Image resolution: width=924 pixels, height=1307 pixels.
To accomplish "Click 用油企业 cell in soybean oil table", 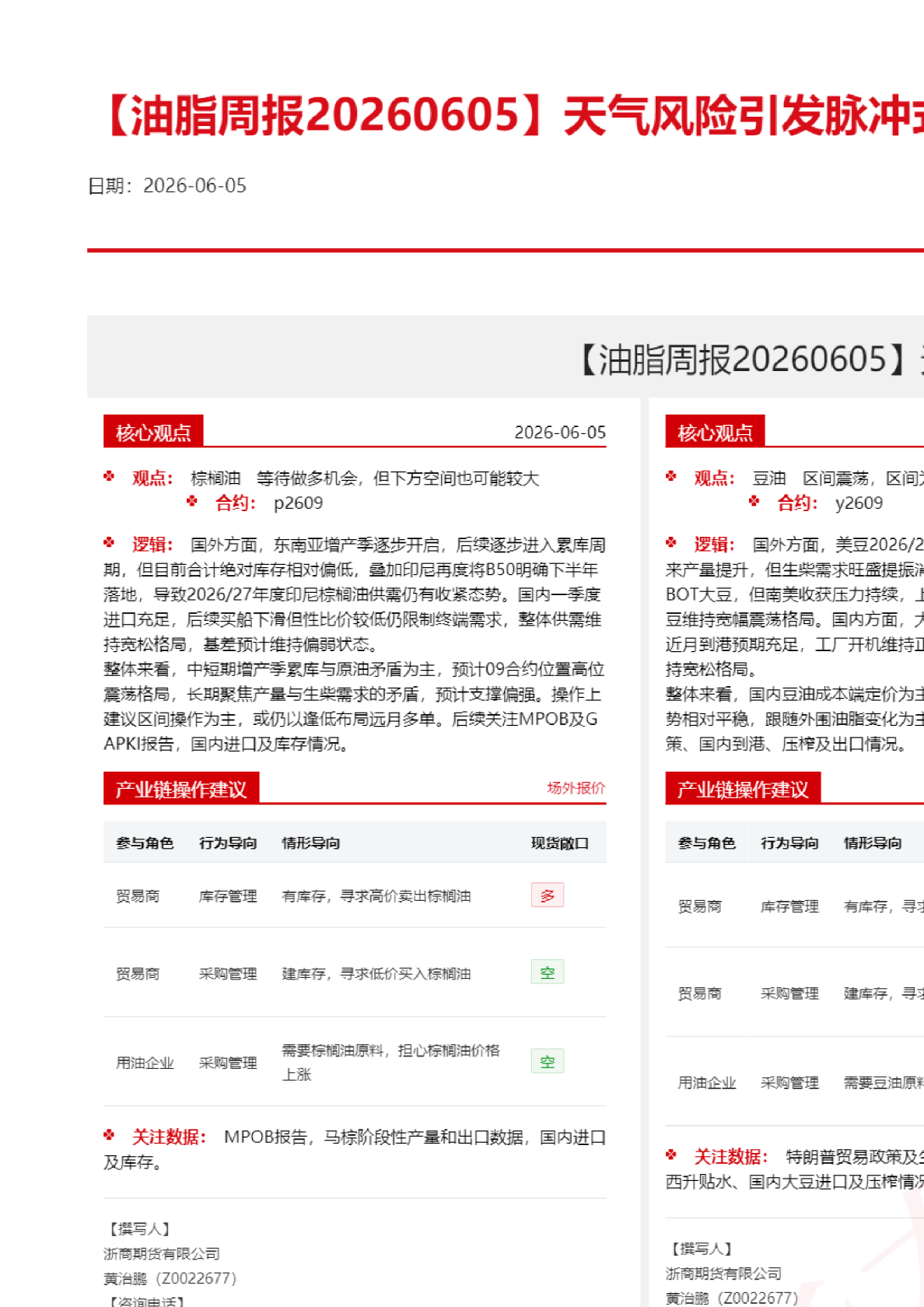I will tap(707, 1083).
